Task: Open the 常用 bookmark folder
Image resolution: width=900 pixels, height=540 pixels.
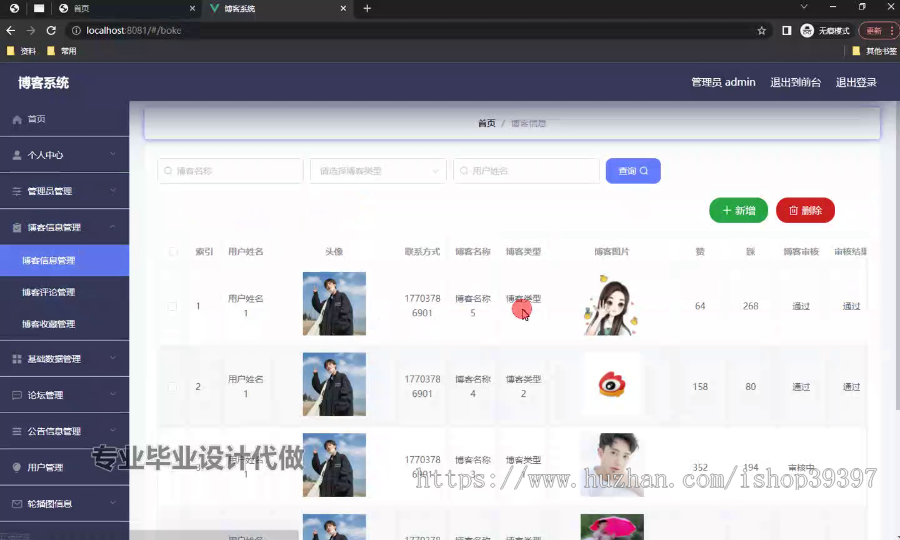Action: coord(61,51)
